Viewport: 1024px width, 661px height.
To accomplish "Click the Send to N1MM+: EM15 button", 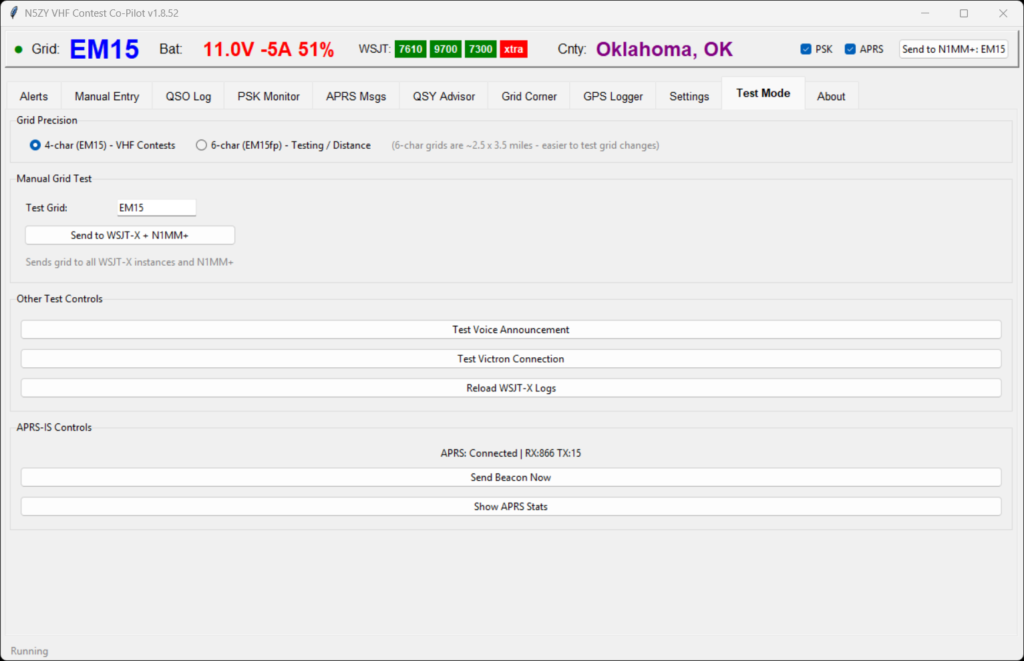I will coord(954,49).
